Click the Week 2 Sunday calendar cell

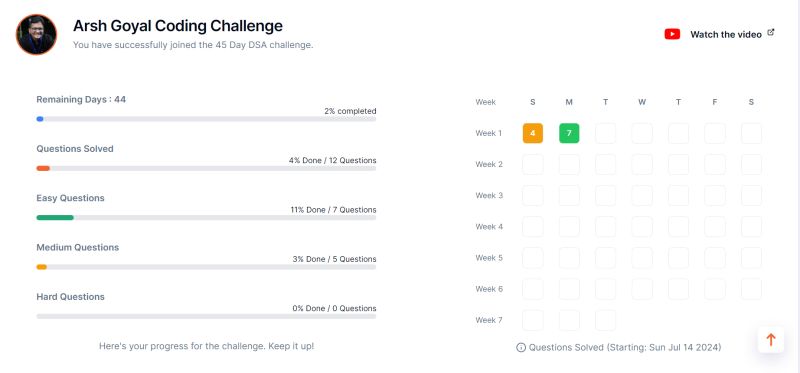533,164
